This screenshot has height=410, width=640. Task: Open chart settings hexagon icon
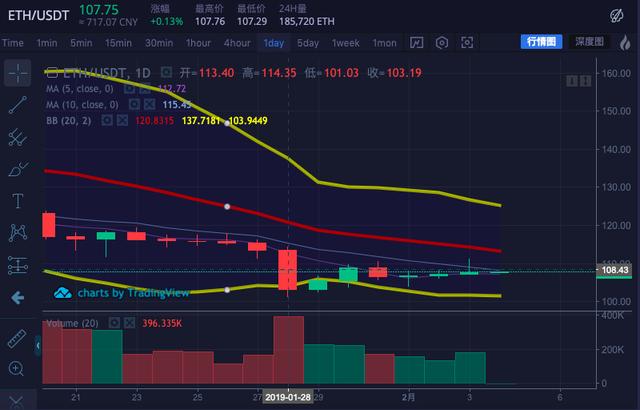tap(442, 42)
